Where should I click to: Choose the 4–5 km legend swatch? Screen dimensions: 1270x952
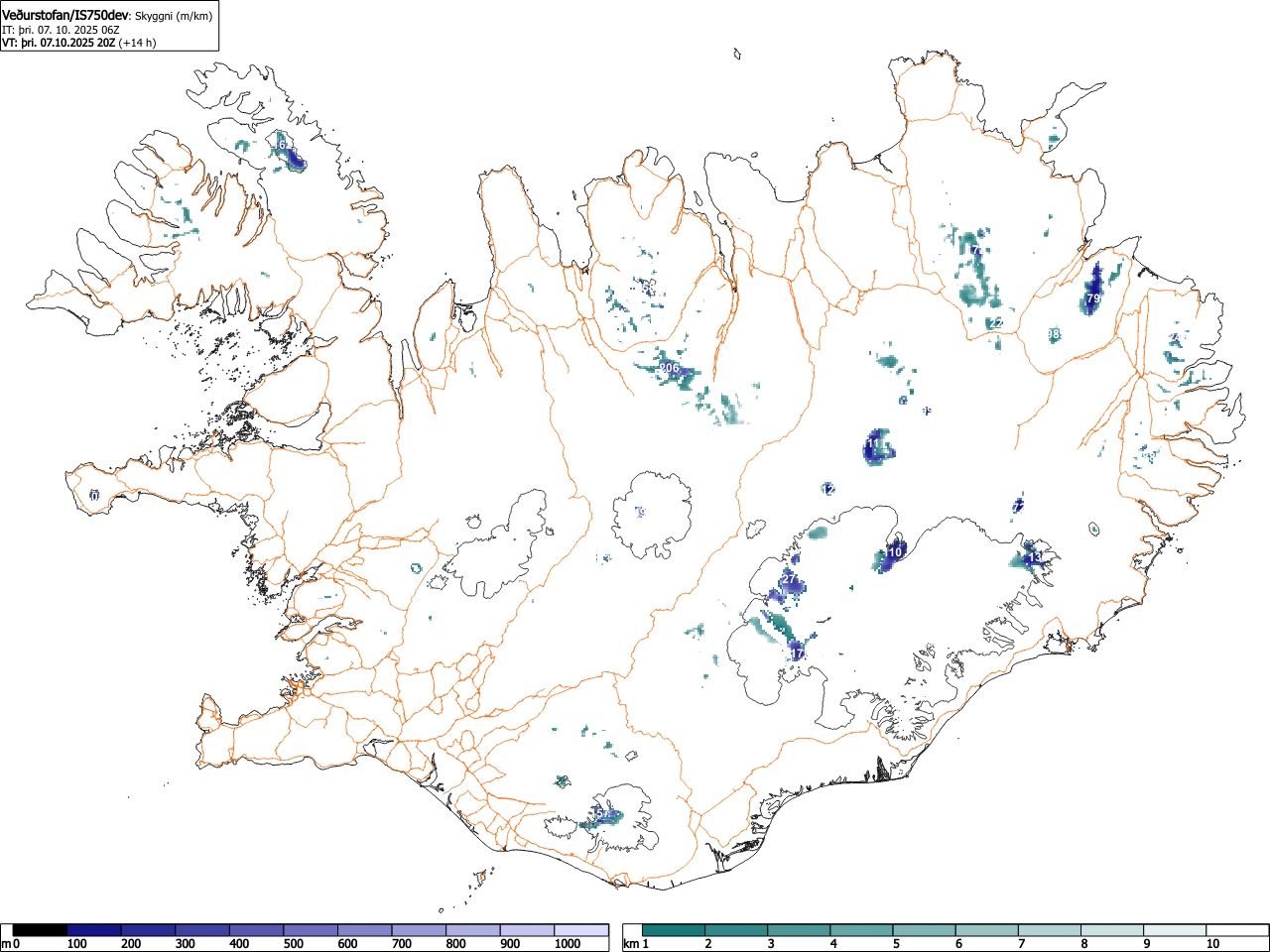pyautogui.click(x=862, y=930)
